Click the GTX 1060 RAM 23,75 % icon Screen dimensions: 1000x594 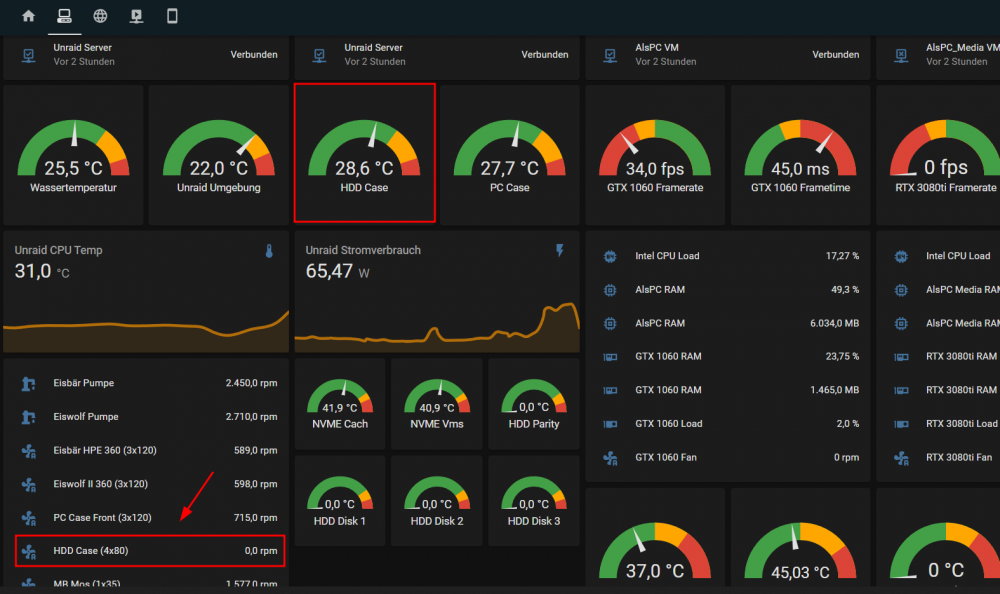point(610,357)
